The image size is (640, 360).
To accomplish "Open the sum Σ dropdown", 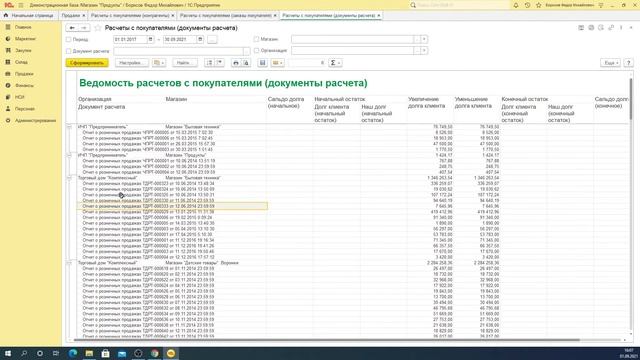I will pyautogui.click(x=336, y=63).
